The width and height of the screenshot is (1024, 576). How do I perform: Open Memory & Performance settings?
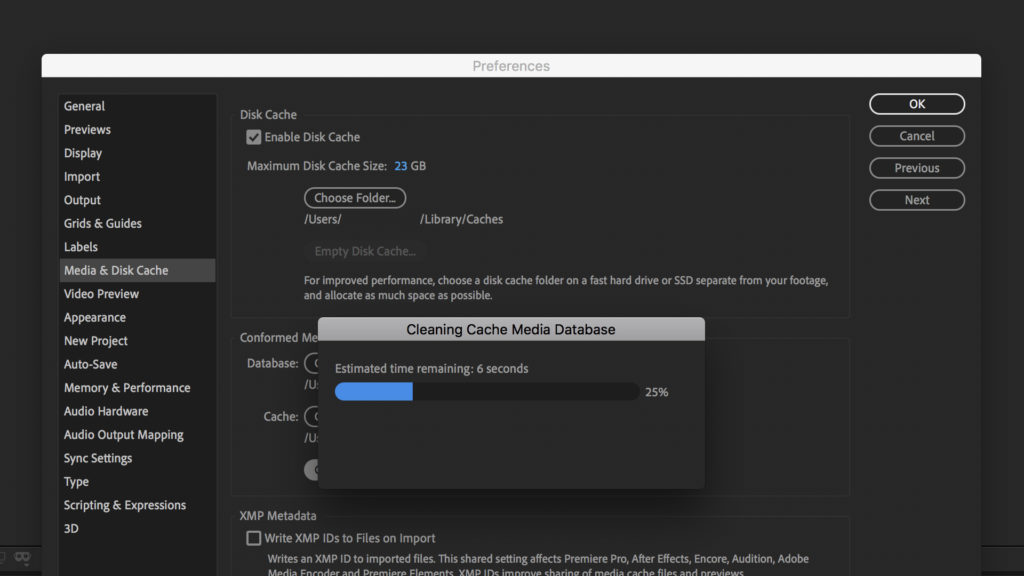tap(127, 388)
